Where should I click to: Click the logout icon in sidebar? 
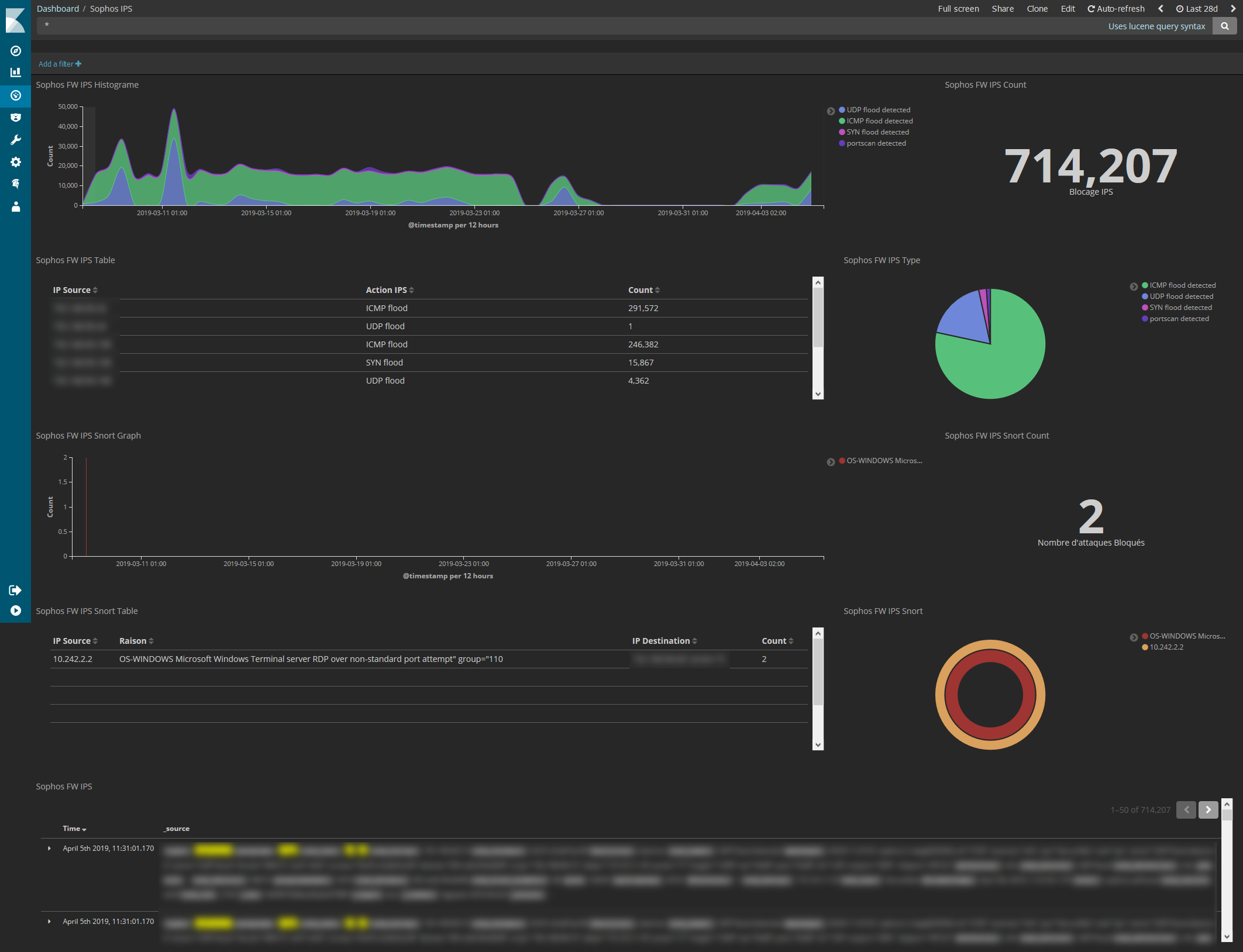click(16, 590)
